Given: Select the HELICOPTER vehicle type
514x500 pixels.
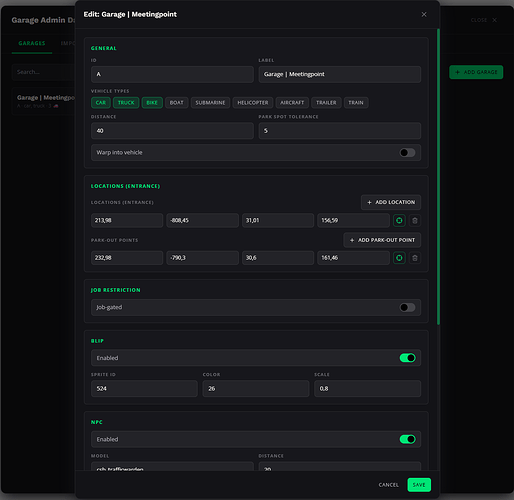Looking at the screenshot, I should [x=253, y=103].
